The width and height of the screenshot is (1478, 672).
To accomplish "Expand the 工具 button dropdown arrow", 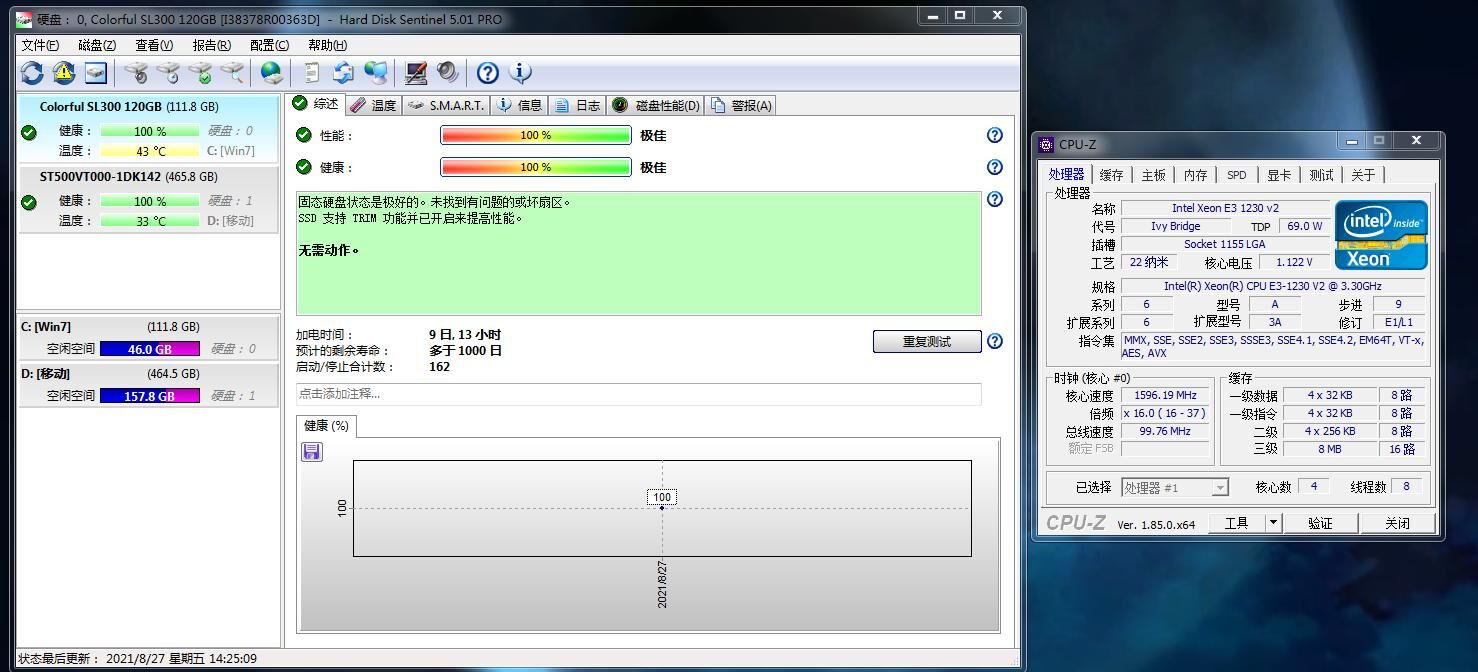I will 1273,523.
